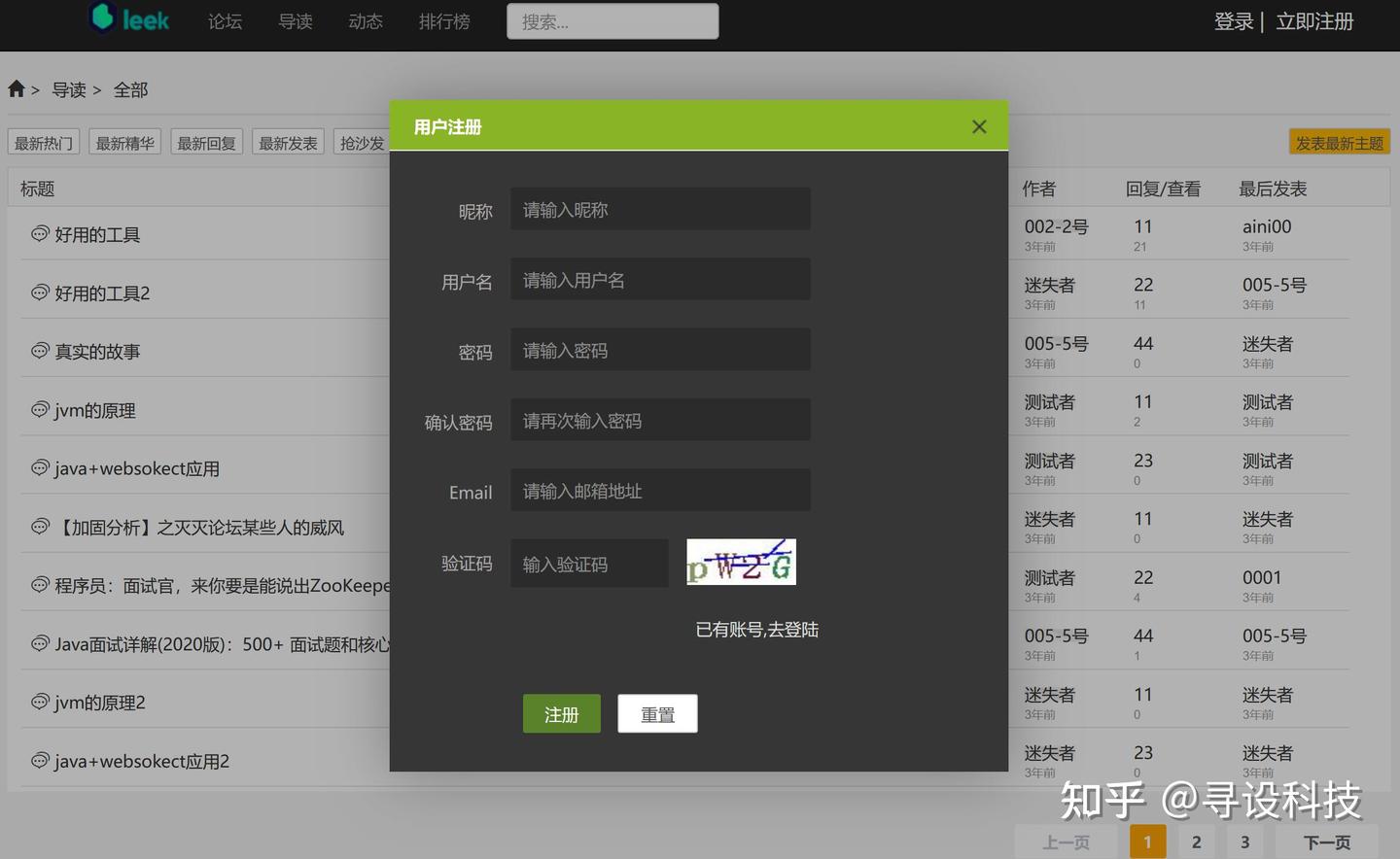
Task: Select the 最新热门 filter tab
Action: click(x=43, y=142)
